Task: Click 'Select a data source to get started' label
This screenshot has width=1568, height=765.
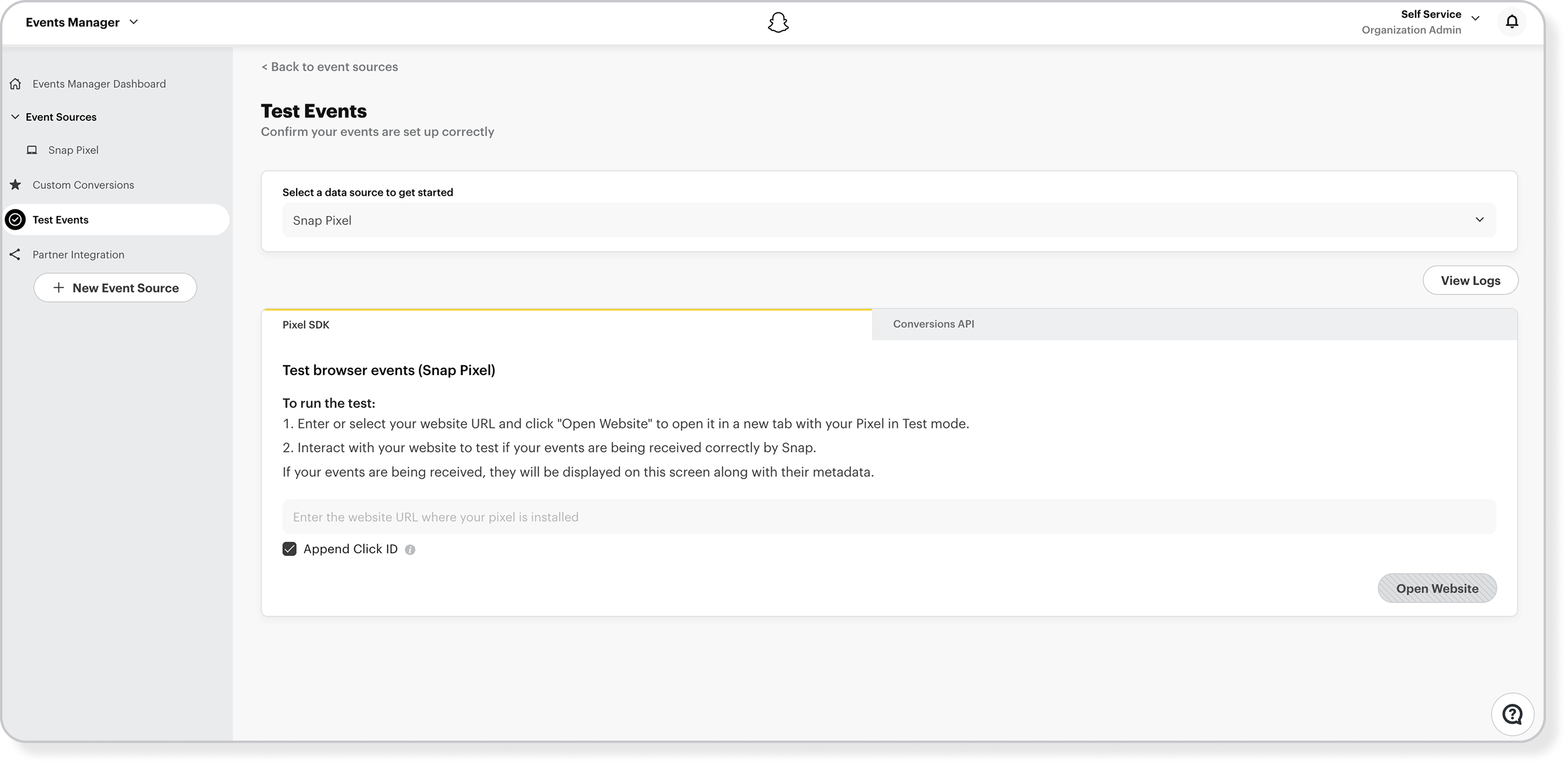Action: coord(367,192)
